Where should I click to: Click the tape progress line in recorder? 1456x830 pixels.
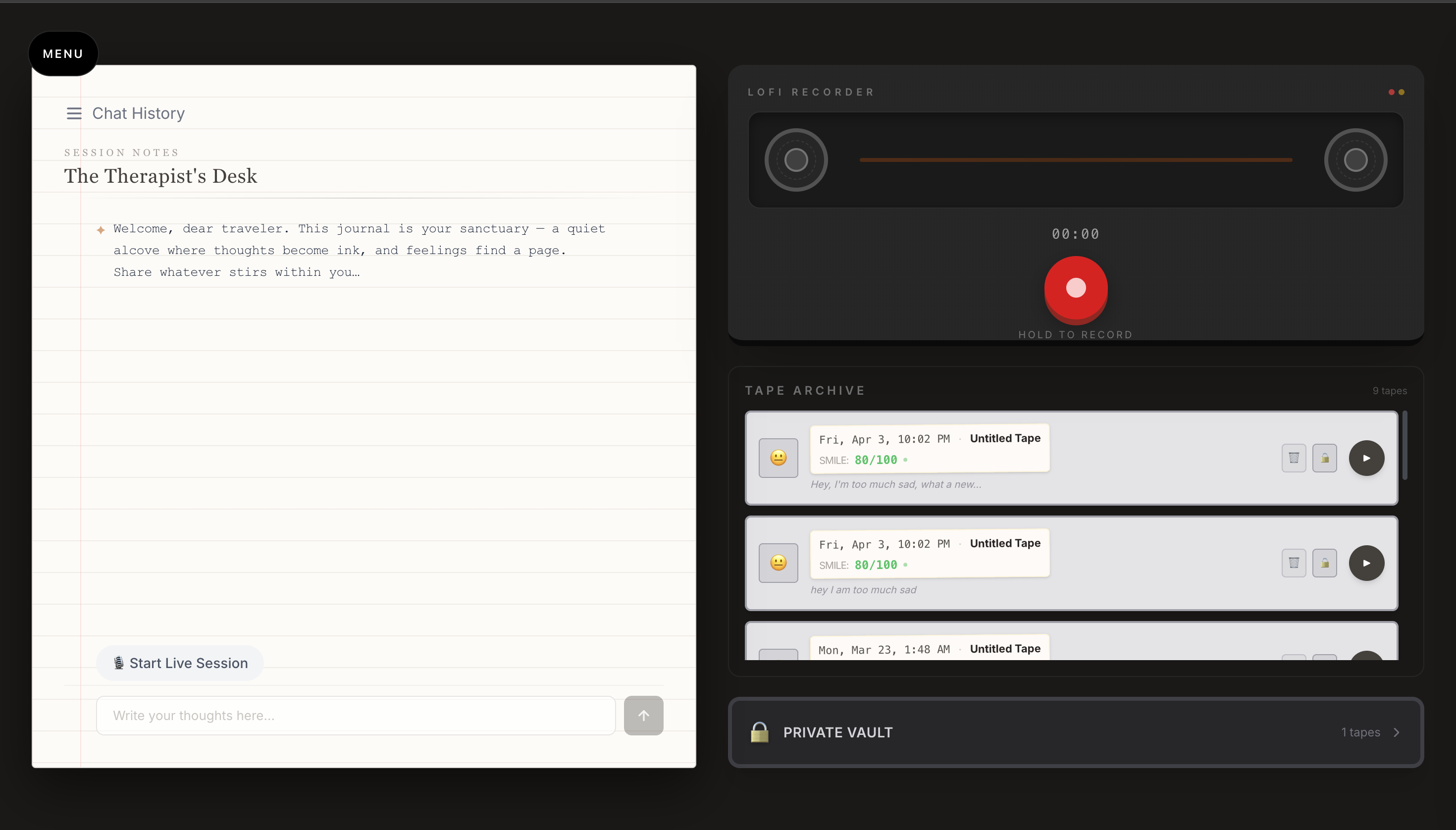tap(1075, 160)
